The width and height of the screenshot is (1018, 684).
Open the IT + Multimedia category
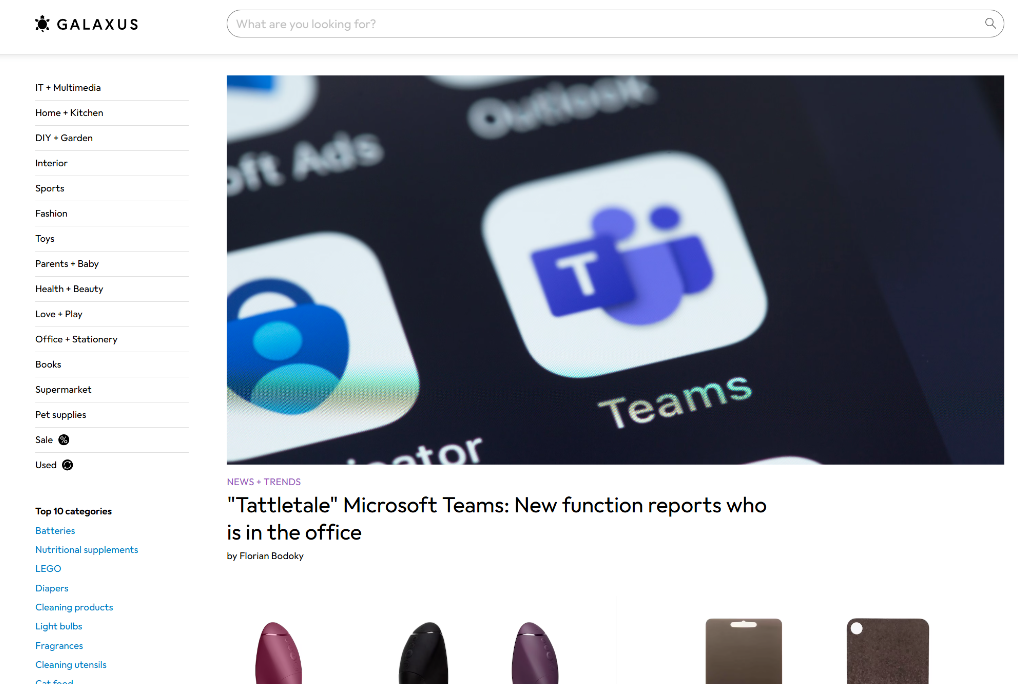[68, 88]
